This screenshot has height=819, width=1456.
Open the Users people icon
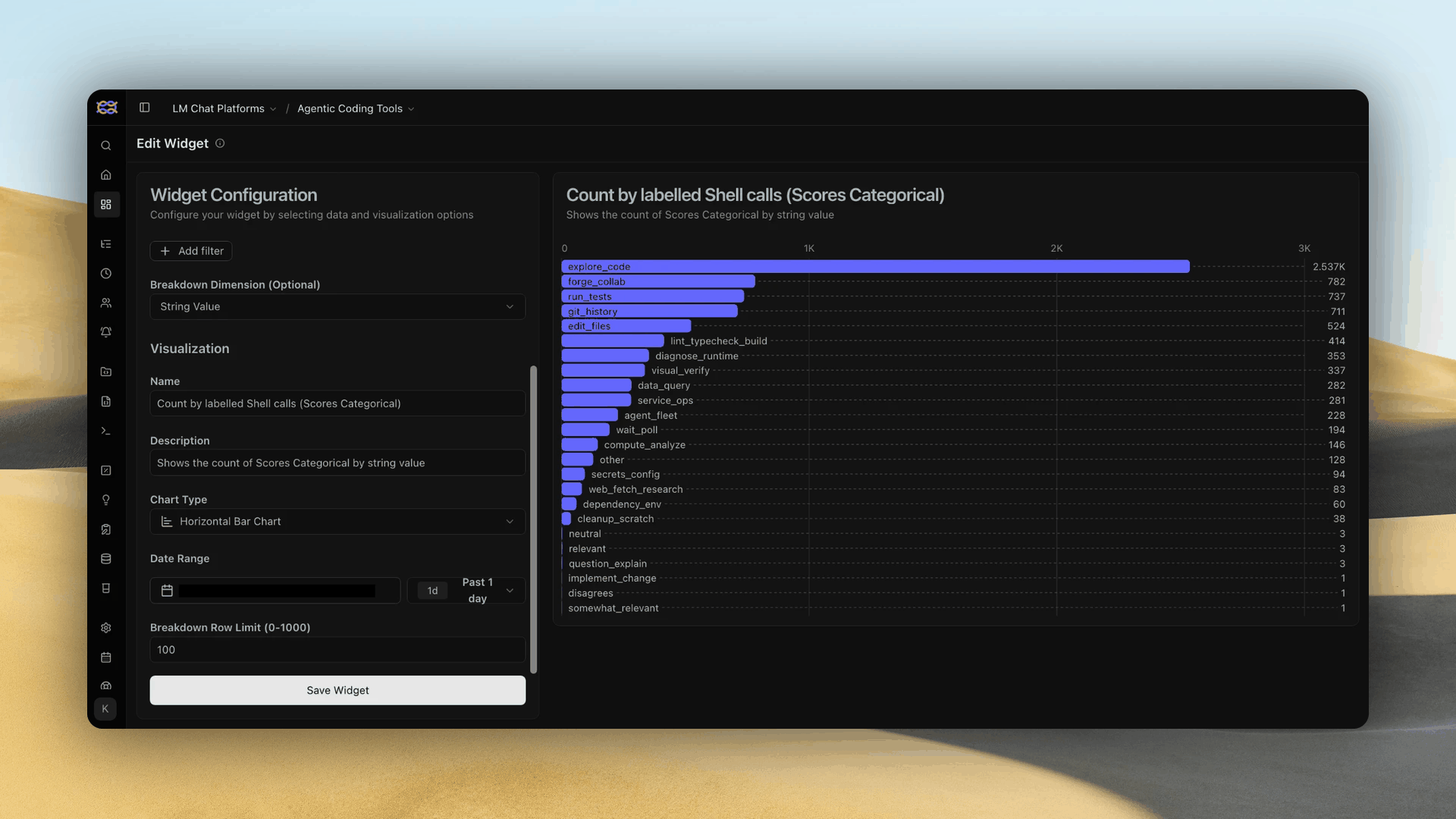[x=106, y=303]
